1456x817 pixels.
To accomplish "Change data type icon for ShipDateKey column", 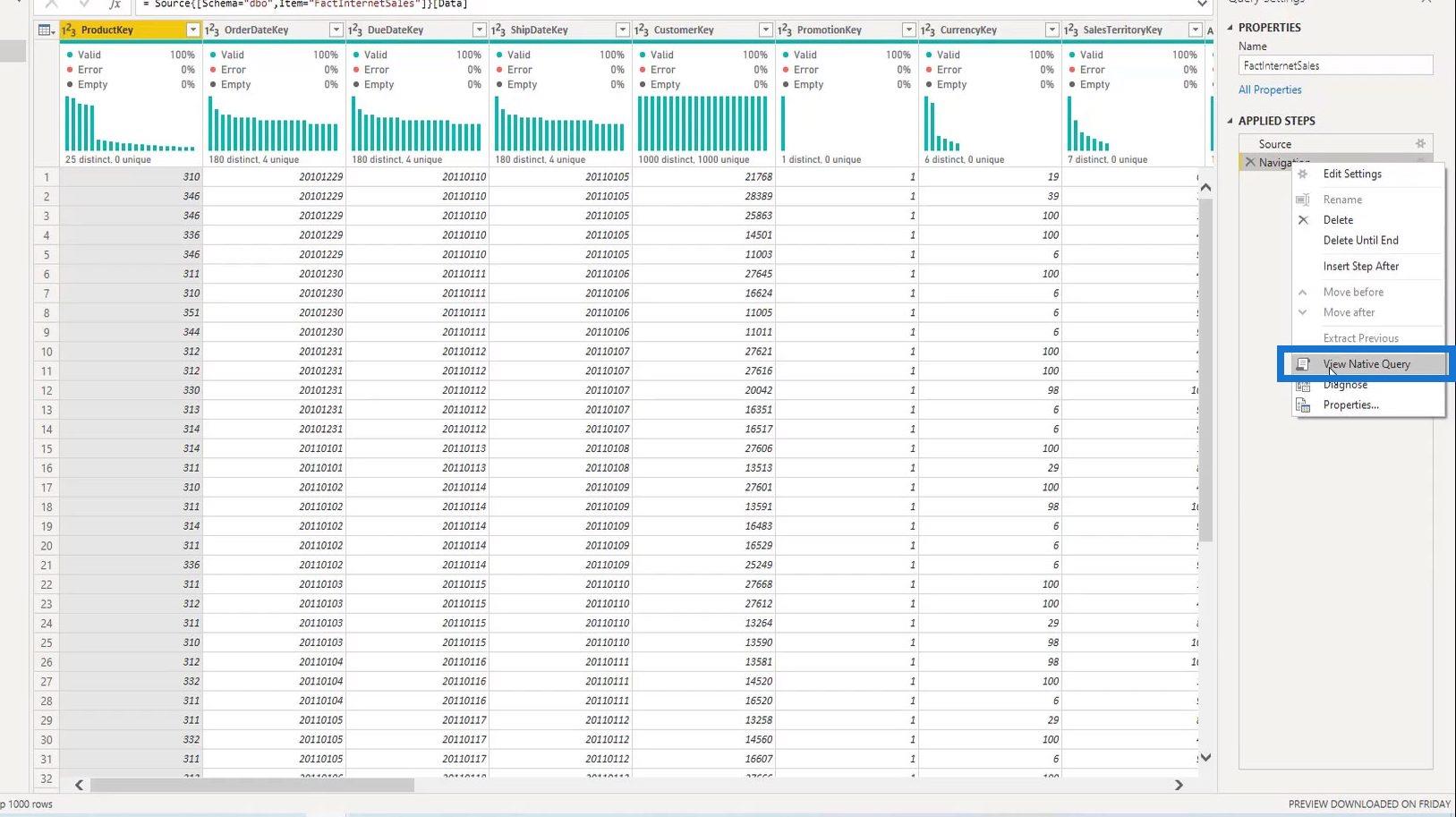I will [498, 30].
